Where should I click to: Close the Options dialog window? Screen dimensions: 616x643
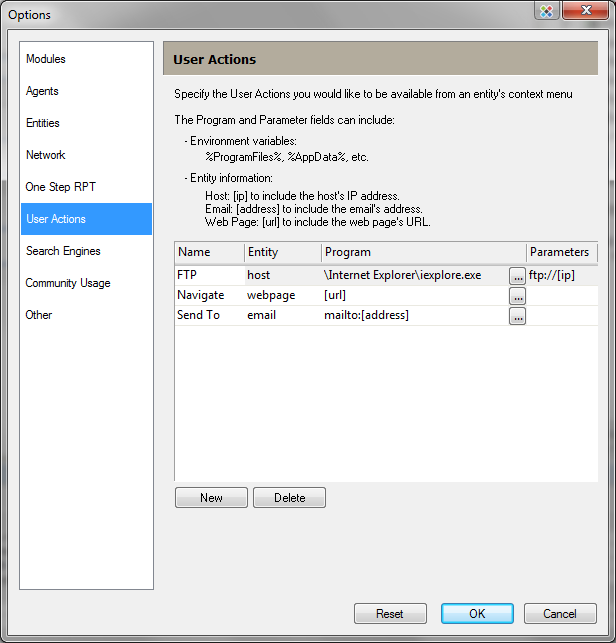pos(585,10)
